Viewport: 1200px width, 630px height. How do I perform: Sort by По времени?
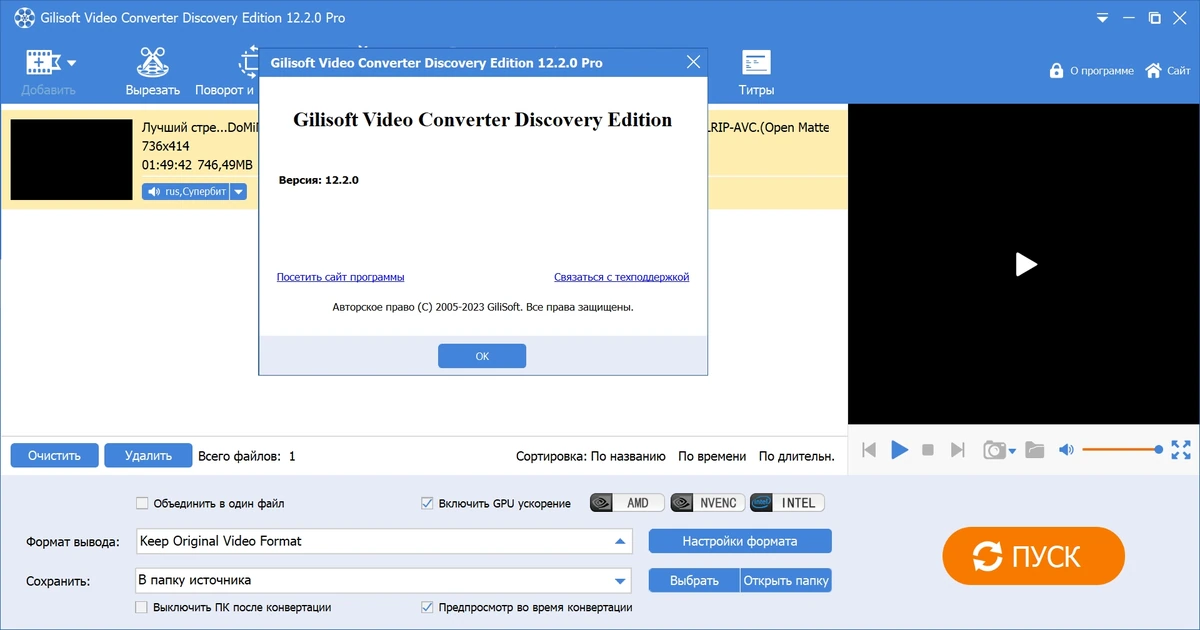(x=712, y=456)
